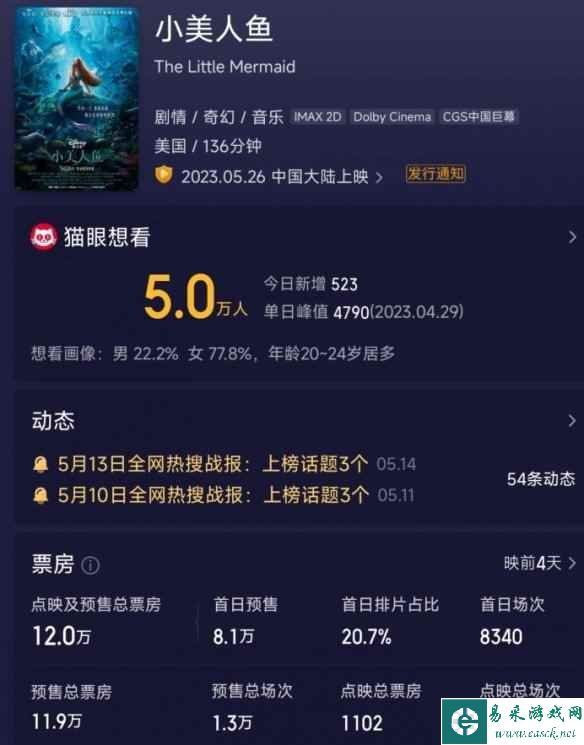Open the 动态 section heading

53,420
